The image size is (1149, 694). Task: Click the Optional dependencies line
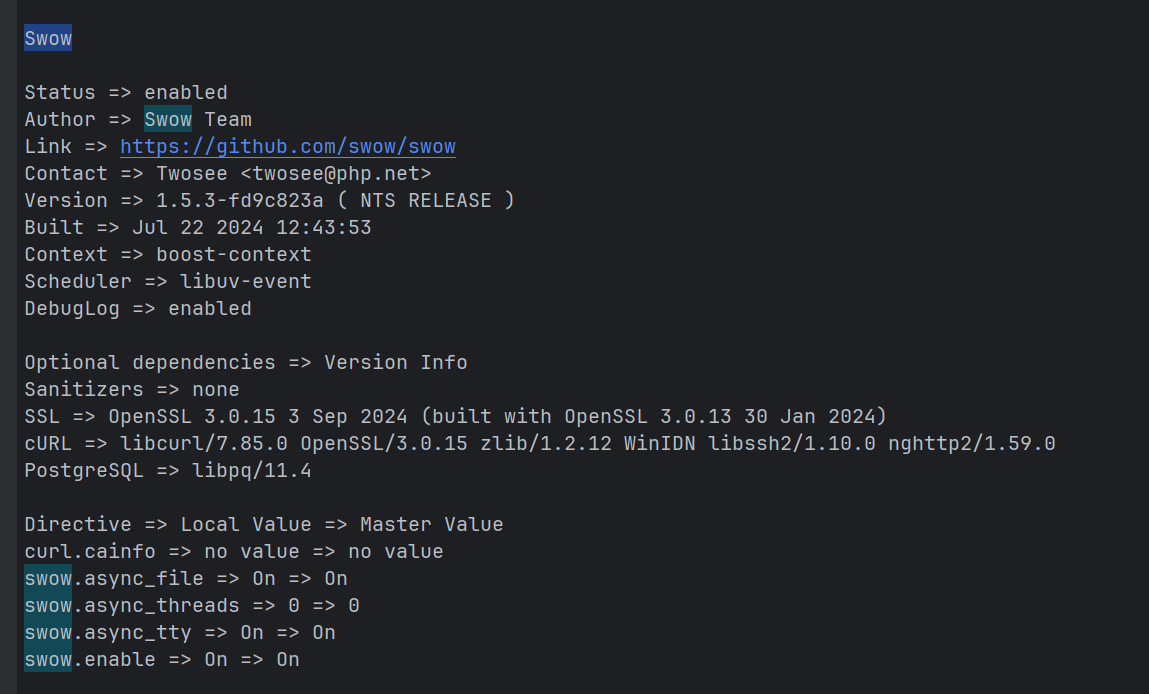245,363
